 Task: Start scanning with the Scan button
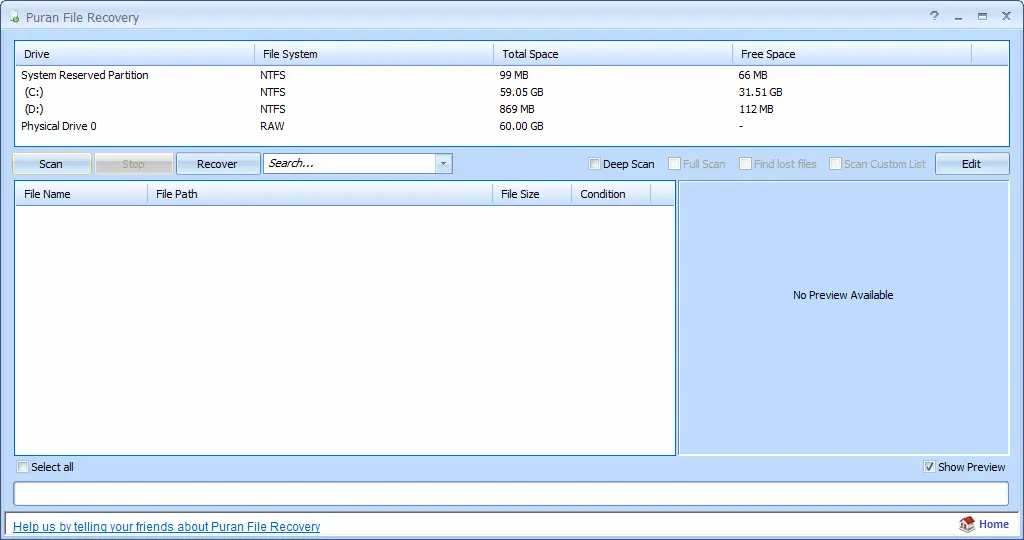[52, 164]
